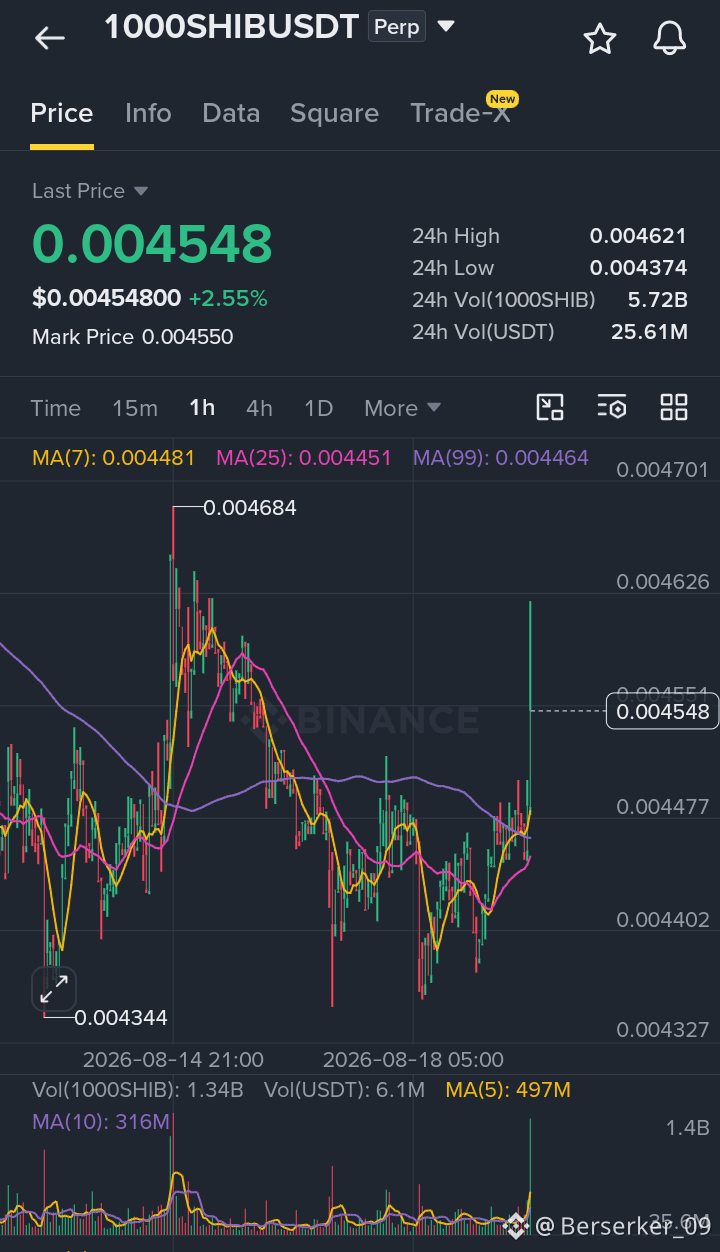Select the Time chart interval

(x=56, y=408)
